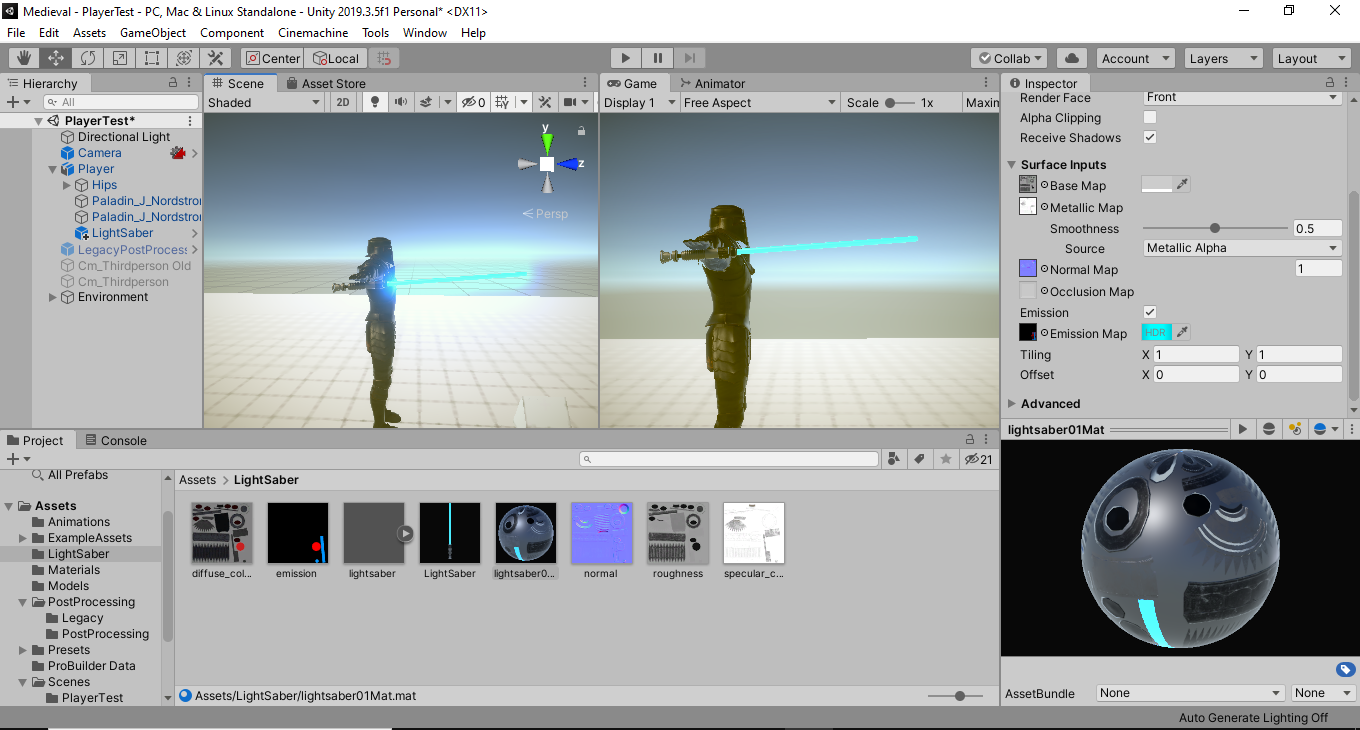Screen dimensions: 1360x730
Task: Search by label icon in Project panel
Action: pos(920,459)
